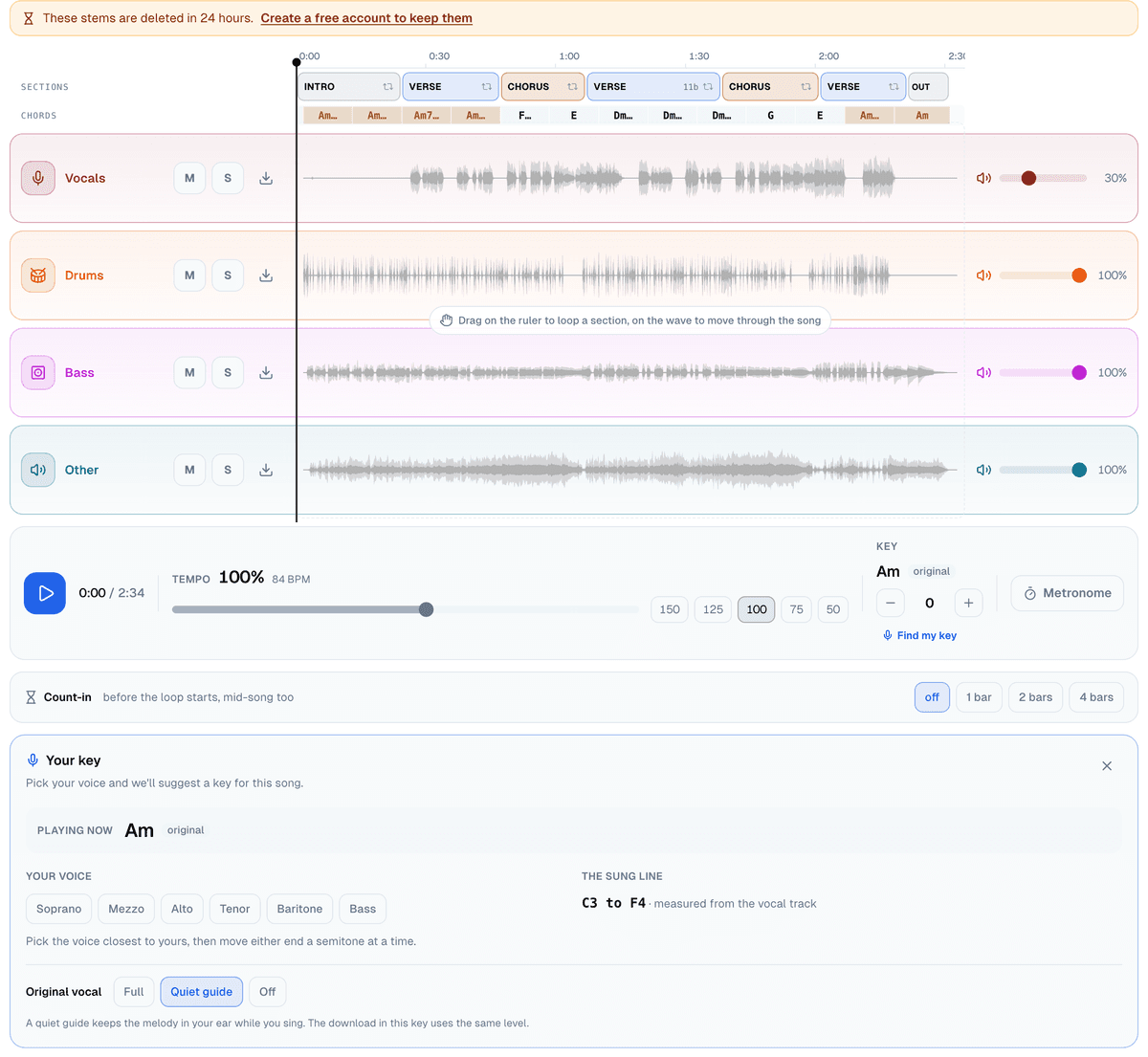Mute the Other track

(x=189, y=470)
